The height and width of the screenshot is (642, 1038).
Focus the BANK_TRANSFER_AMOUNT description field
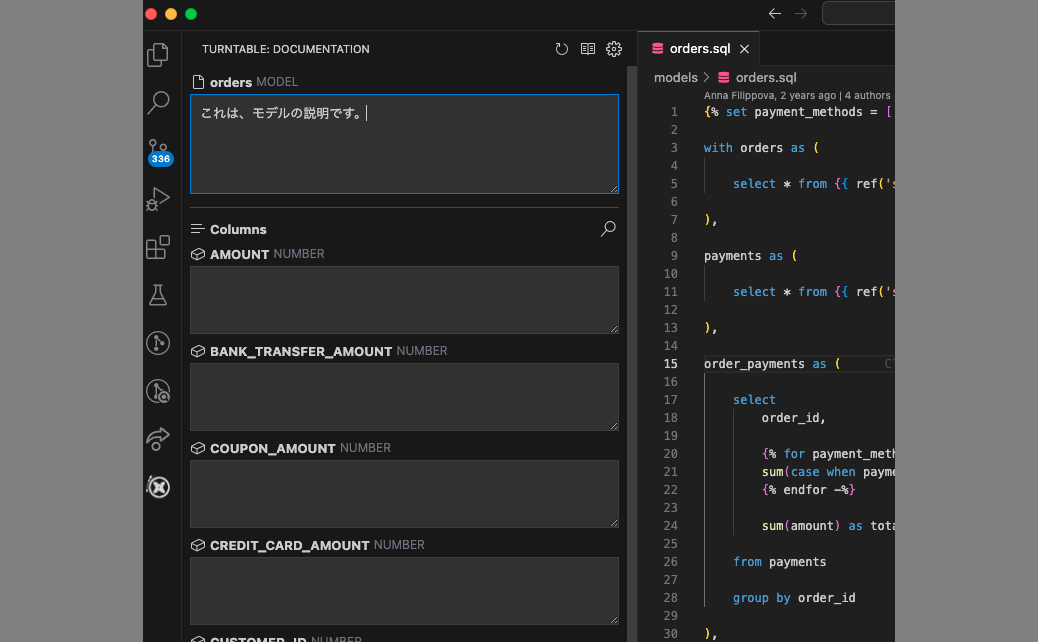tap(404, 397)
